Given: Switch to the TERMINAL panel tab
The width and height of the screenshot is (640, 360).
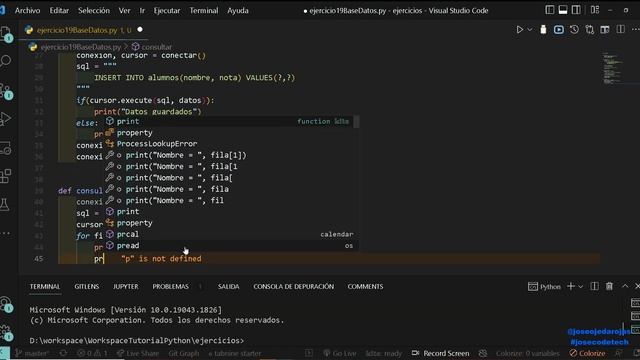Looking at the screenshot, I should tap(45, 287).
